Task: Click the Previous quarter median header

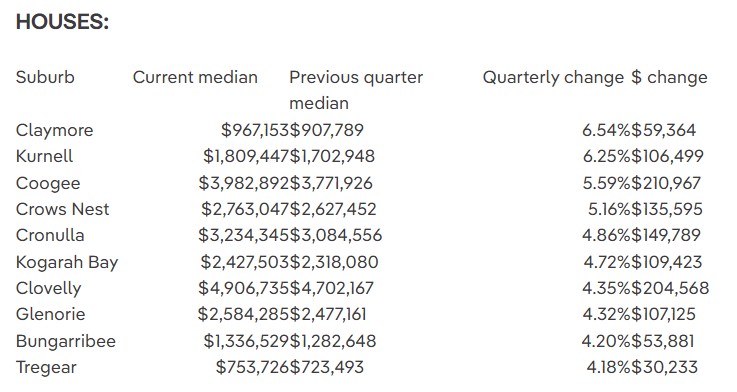Action: point(356,90)
